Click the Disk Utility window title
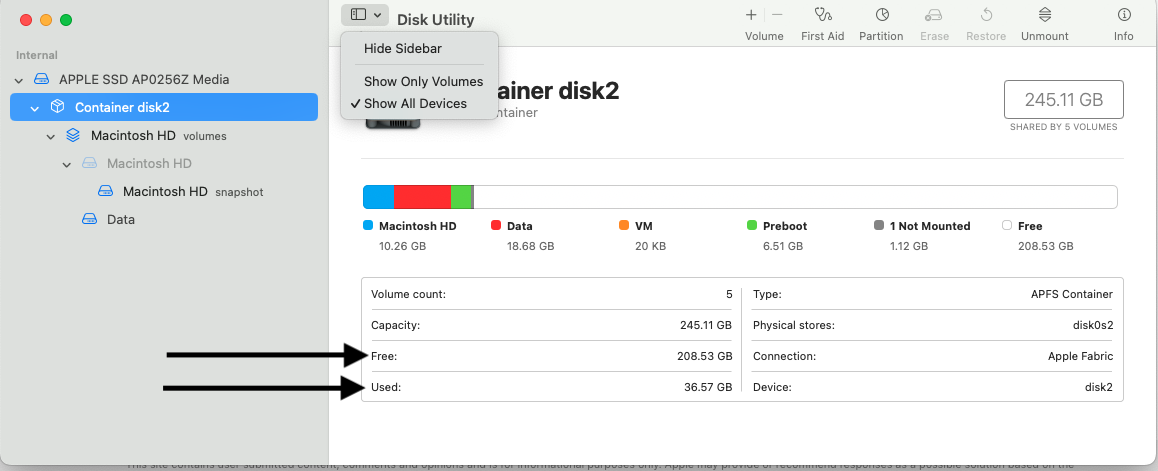Image resolution: width=1158 pixels, height=471 pixels. coord(436,20)
